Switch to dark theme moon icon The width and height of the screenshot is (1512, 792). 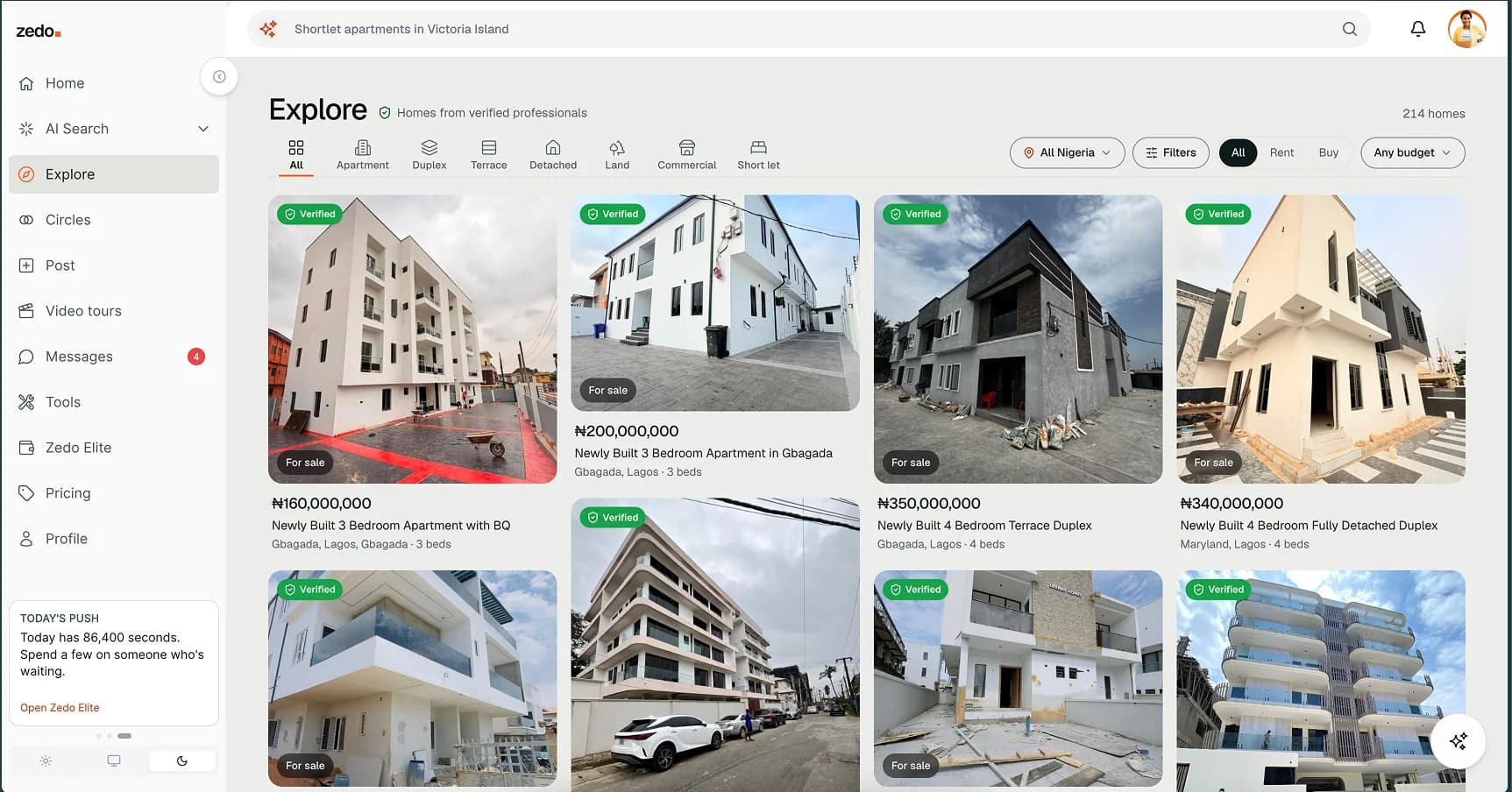tap(182, 760)
